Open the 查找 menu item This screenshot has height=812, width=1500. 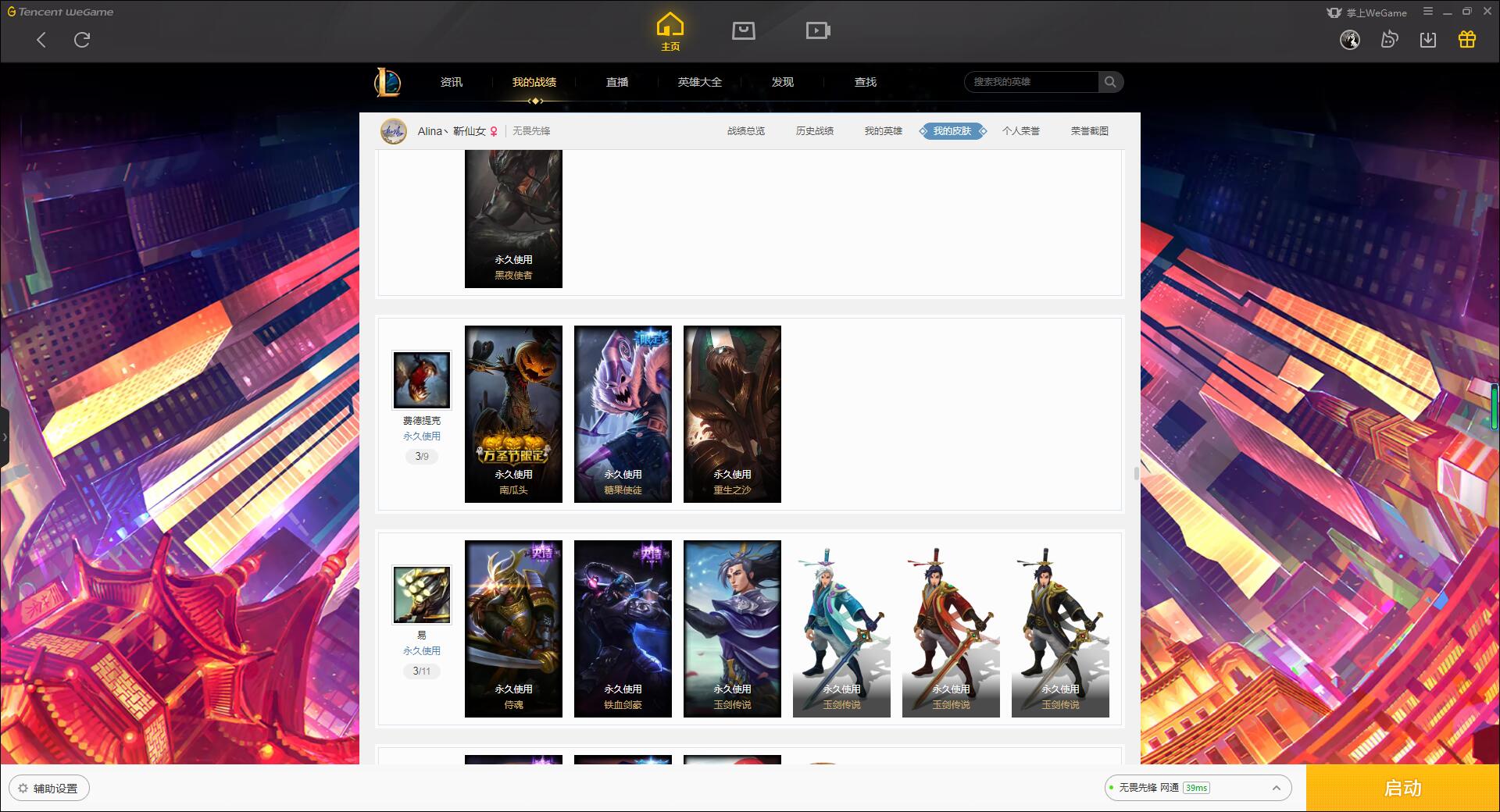pyautogui.click(x=866, y=82)
